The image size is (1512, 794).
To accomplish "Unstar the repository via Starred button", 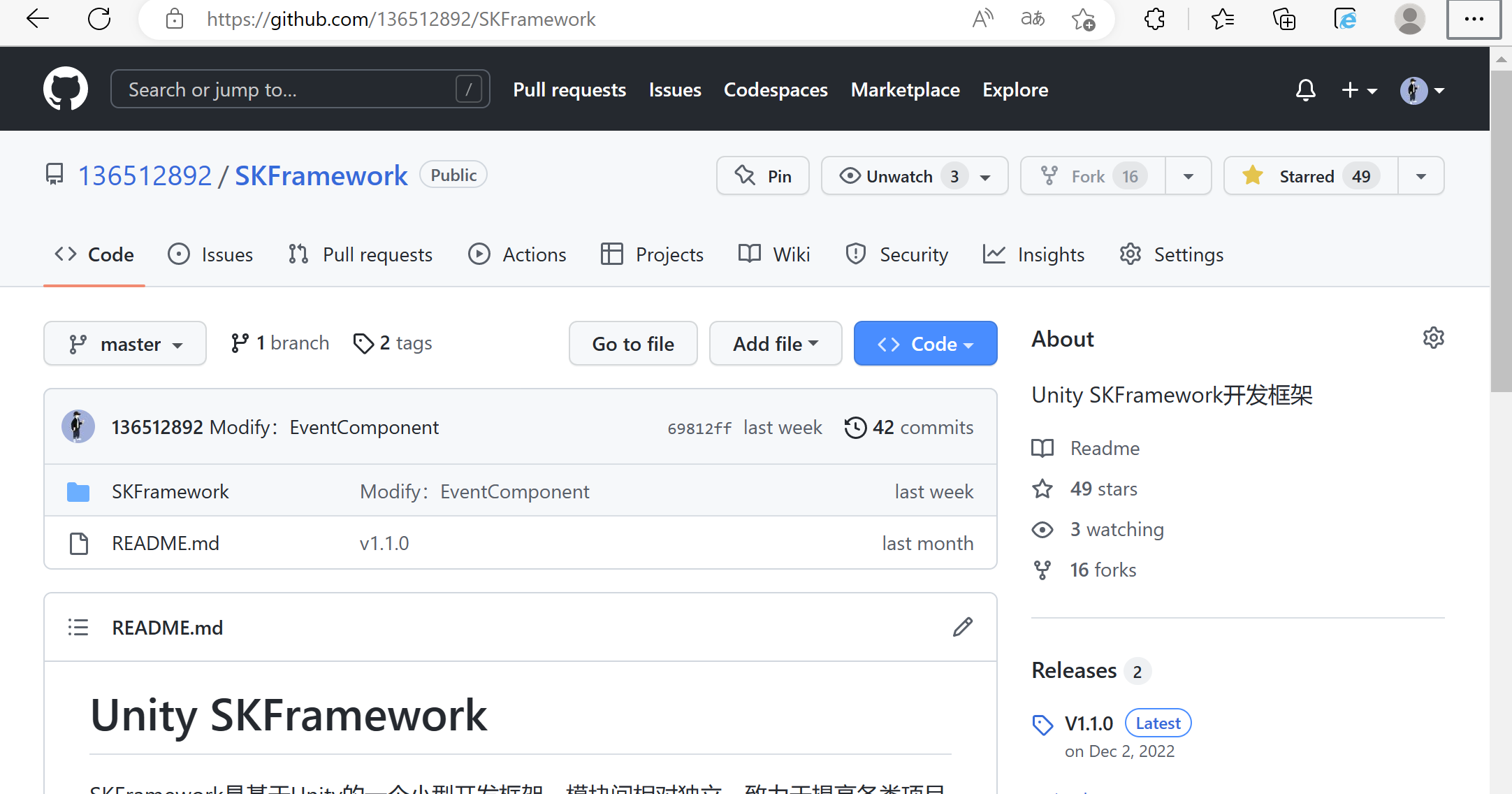I will (1309, 175).
